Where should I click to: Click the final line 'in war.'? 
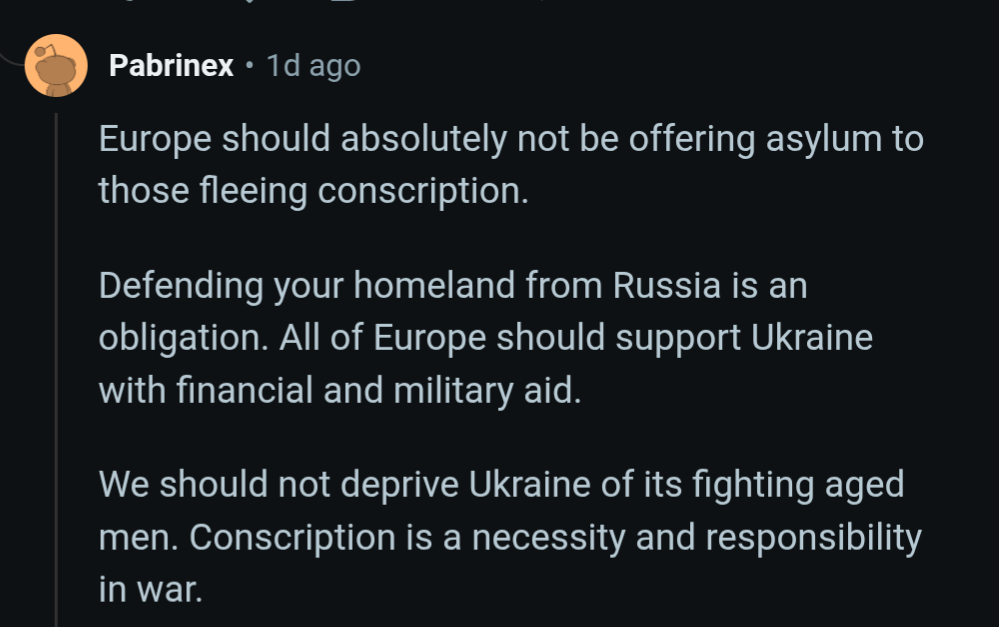pos(150,589)
